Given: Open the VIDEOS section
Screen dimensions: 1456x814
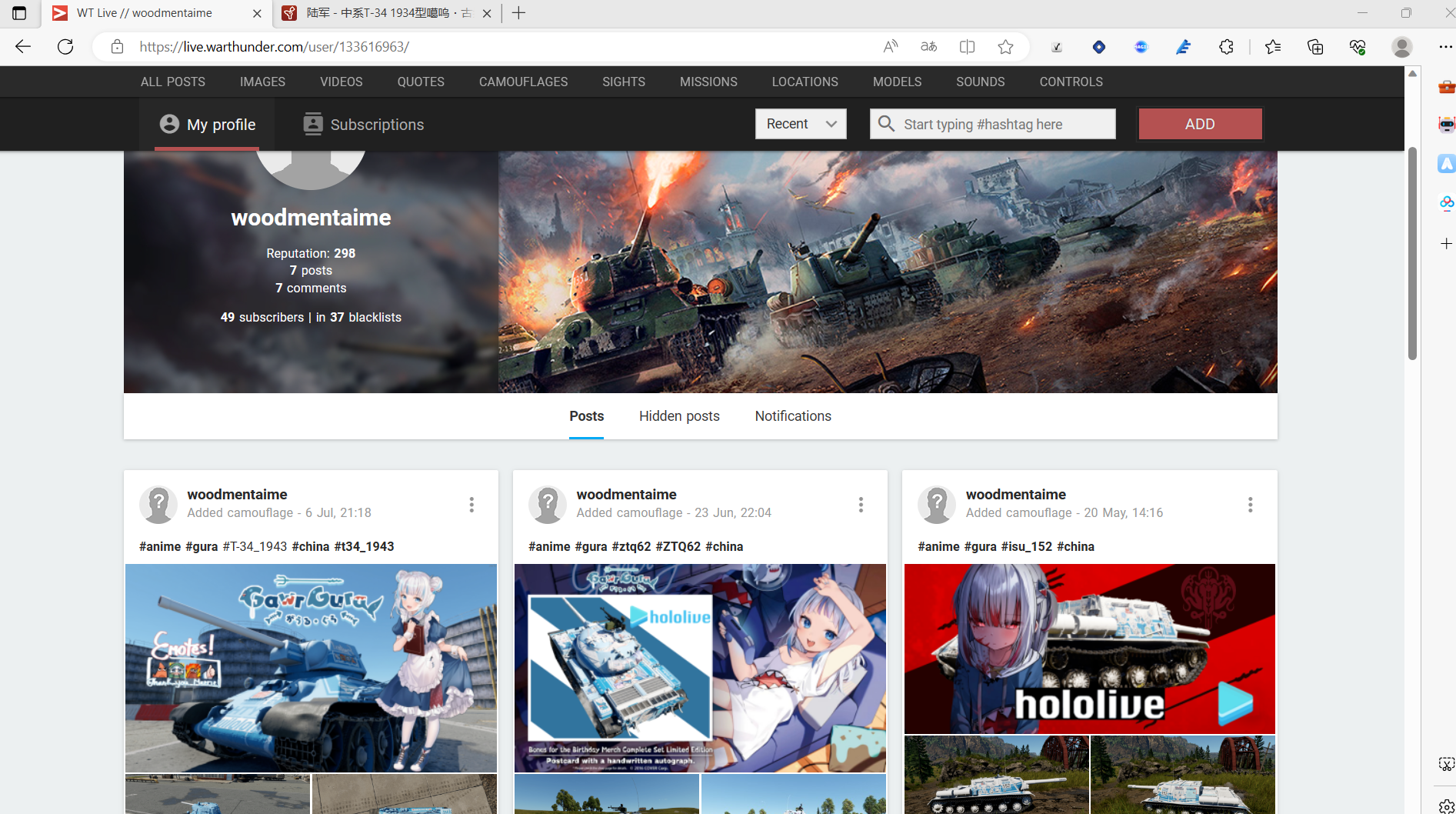Looking at the screenshot, I should point(342,82).
